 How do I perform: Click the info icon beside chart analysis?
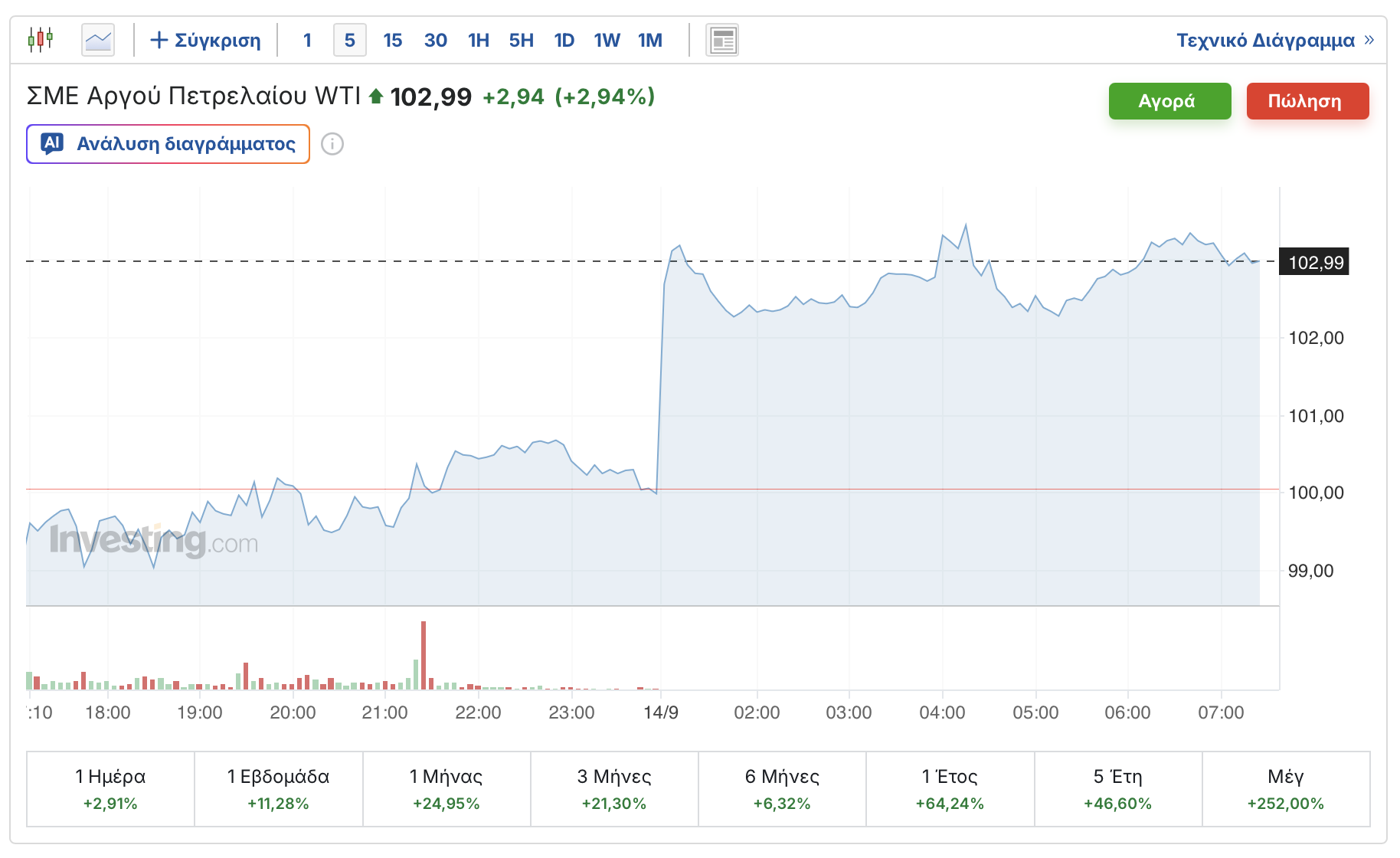click(332, 144)
